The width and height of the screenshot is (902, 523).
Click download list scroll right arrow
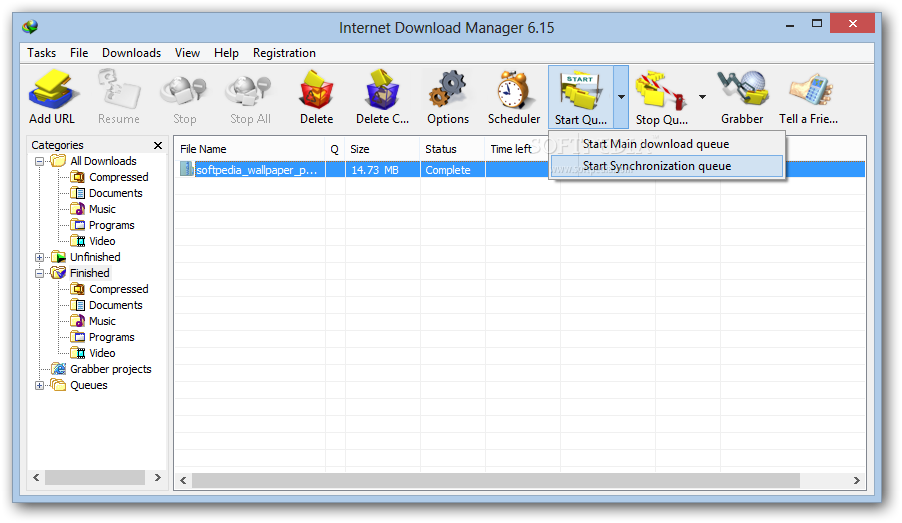pos(857,480)
